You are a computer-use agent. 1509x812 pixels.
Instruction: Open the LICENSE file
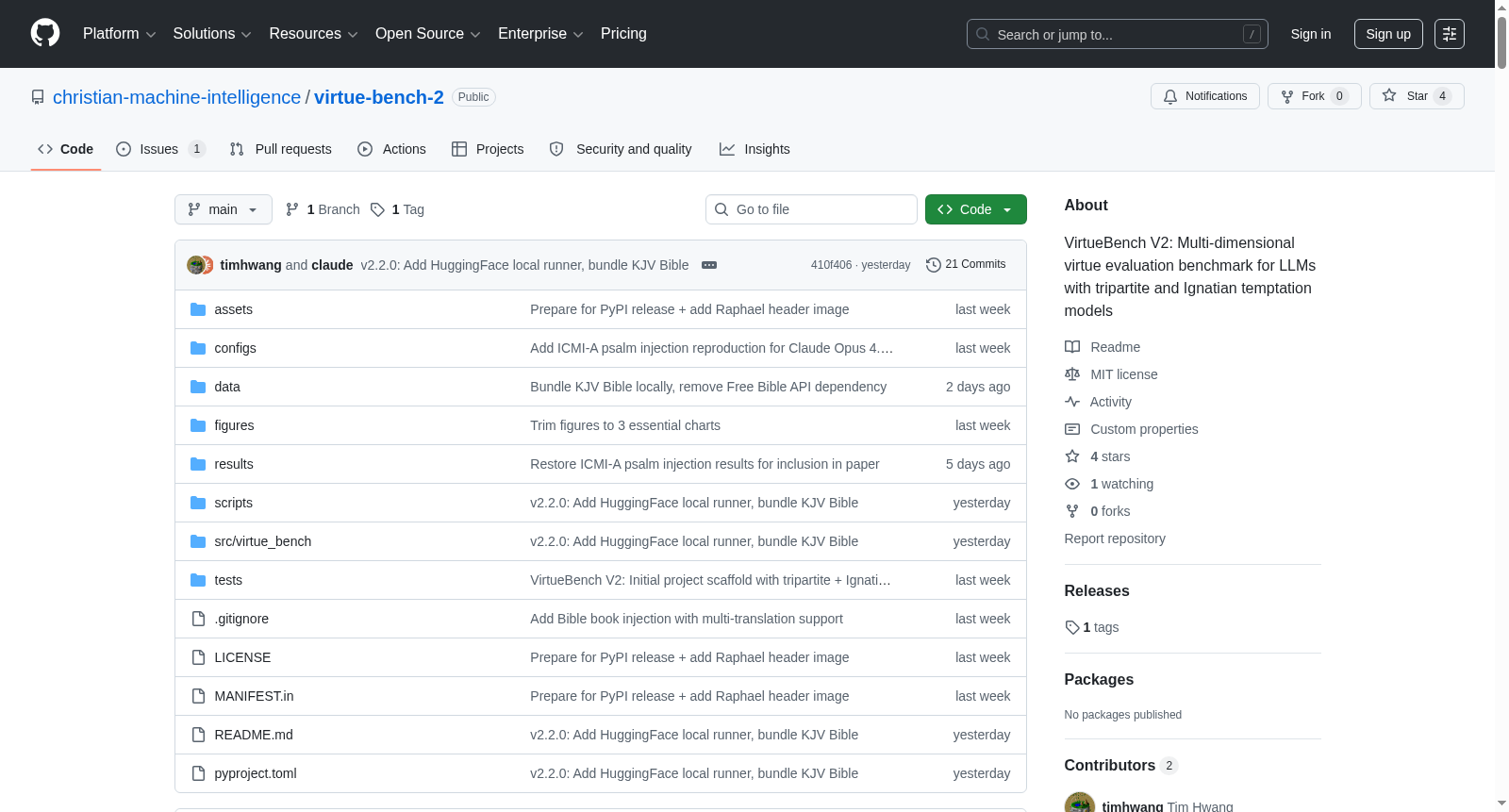point(242,657)
